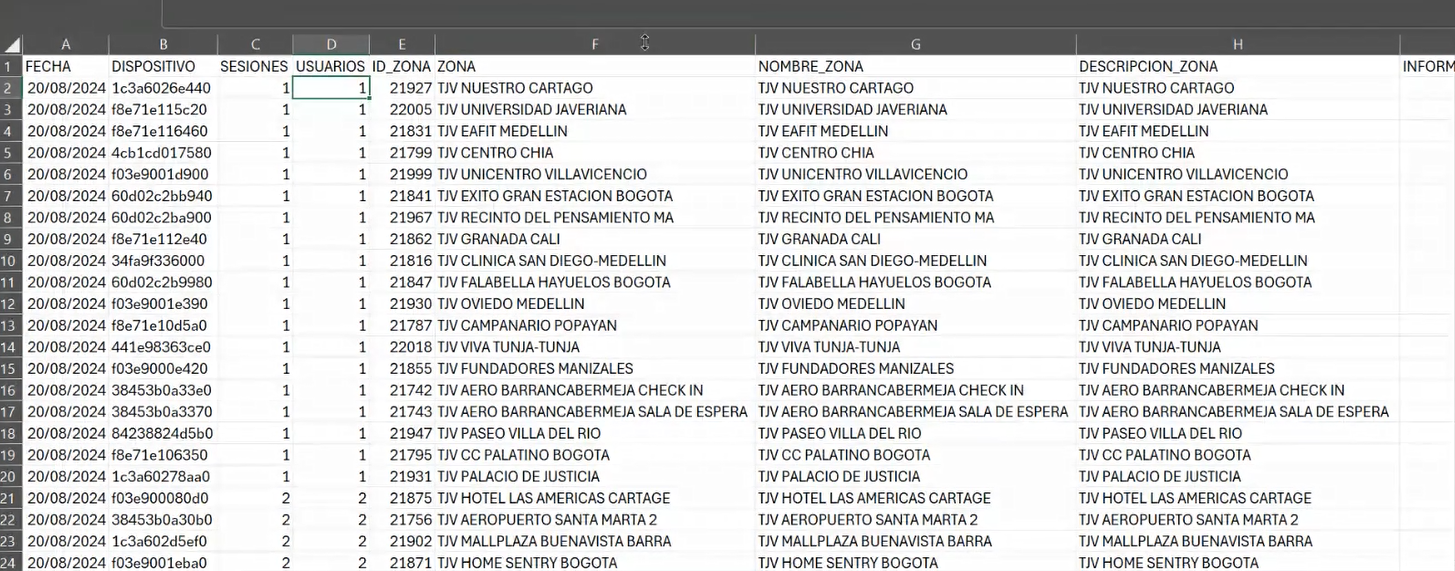Click the SESIONES header cell
The height and width of the screenshot is (571, 1455).
point(255,66)
